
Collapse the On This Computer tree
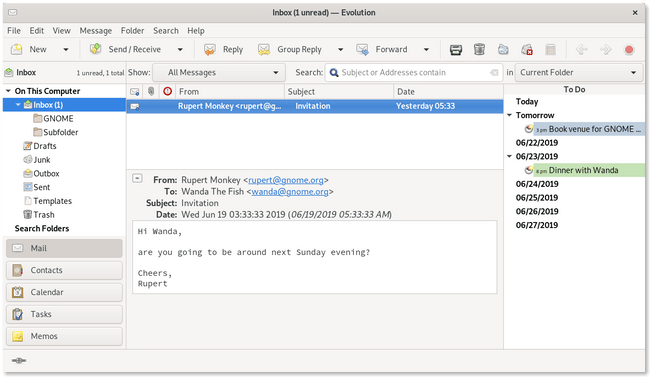tap(8, 91)
